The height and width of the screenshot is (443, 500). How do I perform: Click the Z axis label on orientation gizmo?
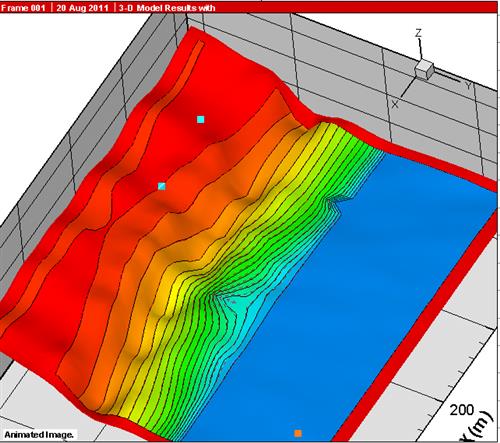tap(418, 33)
